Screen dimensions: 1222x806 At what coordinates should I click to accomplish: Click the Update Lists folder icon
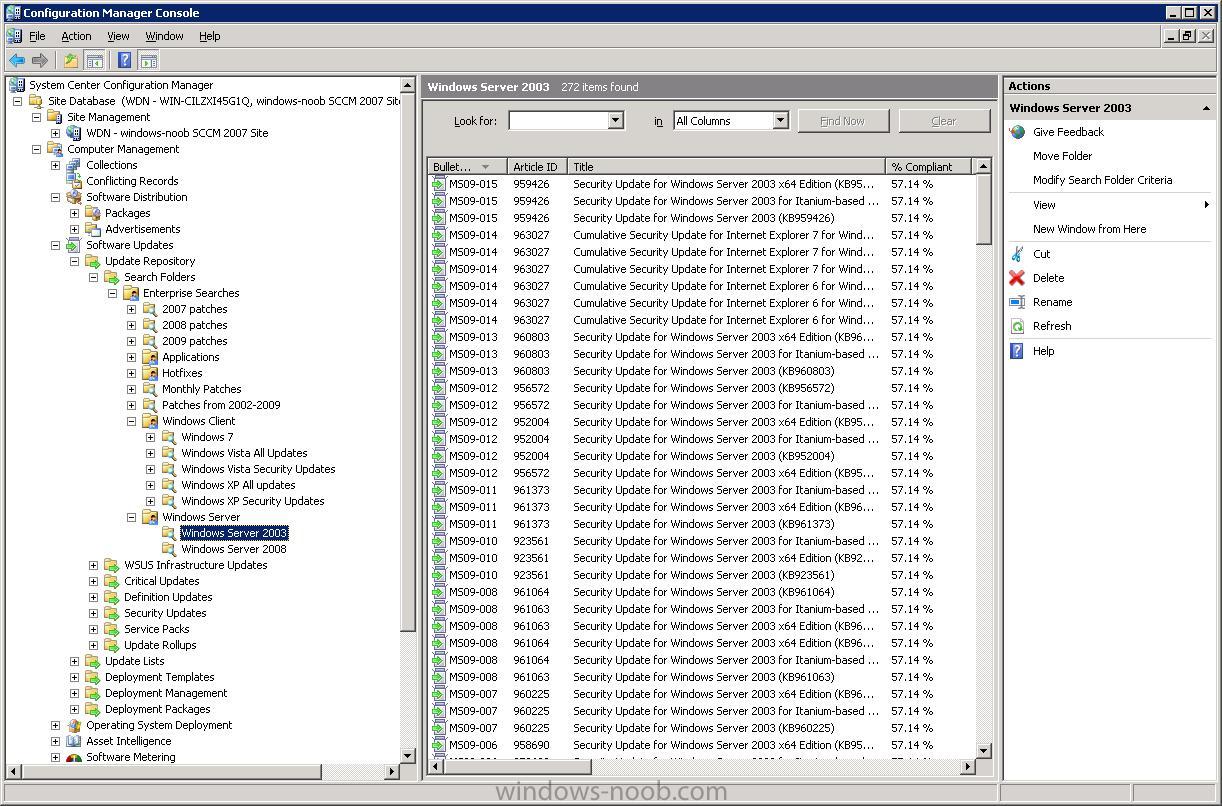pos(93,661)
